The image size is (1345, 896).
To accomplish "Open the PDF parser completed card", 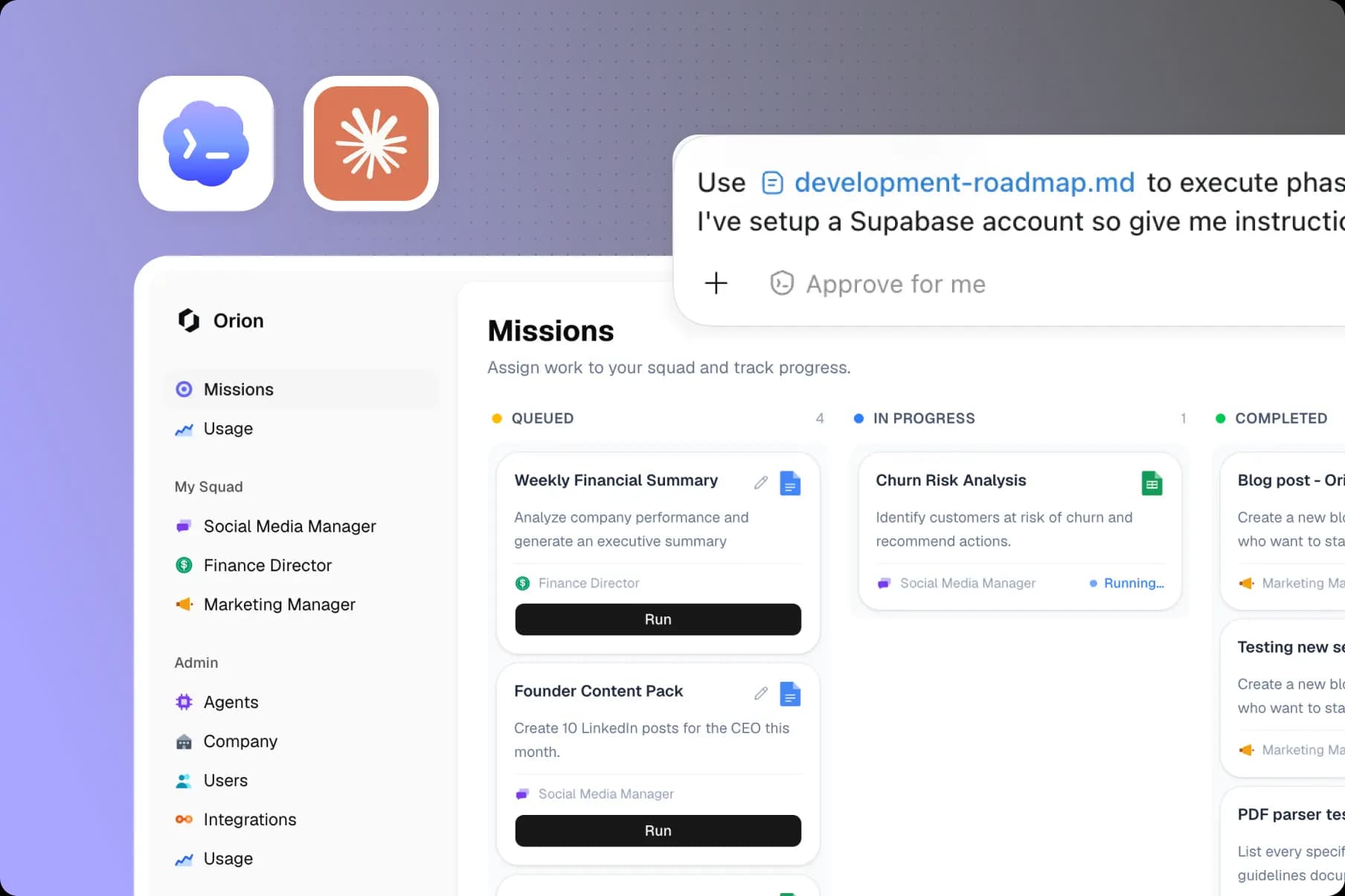I will coord(1283,842).
